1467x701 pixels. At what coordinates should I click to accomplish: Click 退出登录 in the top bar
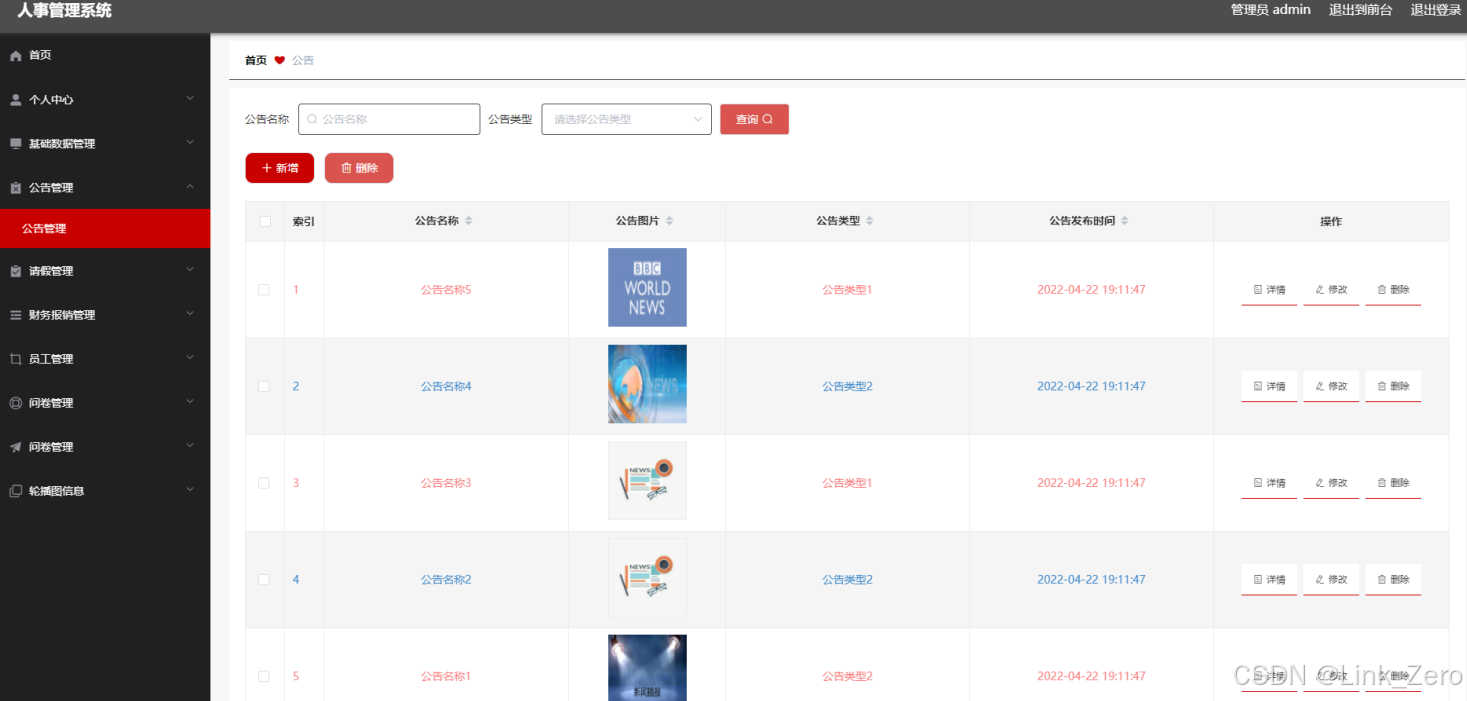(1436, 10)
